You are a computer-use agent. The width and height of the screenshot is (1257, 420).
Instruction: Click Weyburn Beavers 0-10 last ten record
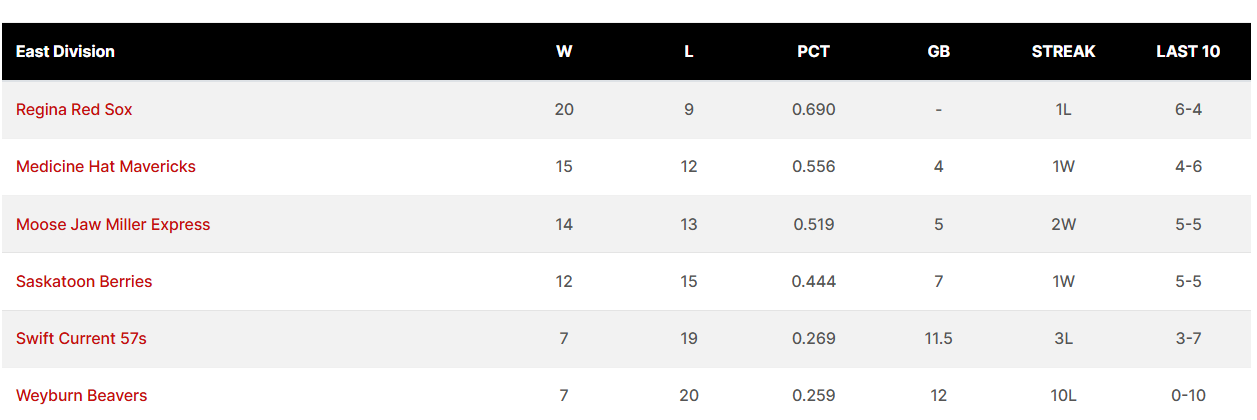tap(1188, 395)
